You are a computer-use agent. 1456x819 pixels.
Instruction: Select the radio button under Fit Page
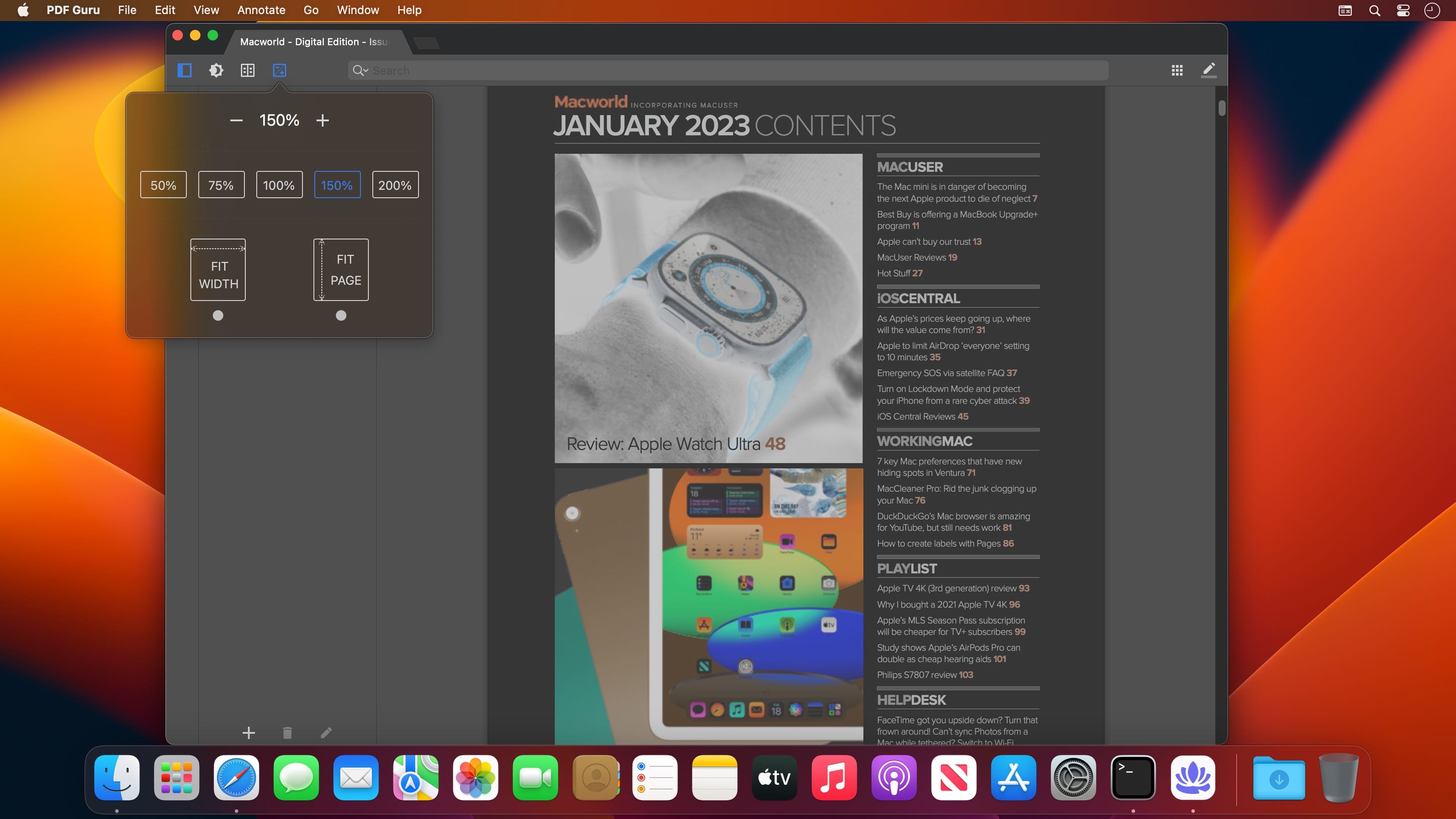pyautogui.click(x=341, y=316)
